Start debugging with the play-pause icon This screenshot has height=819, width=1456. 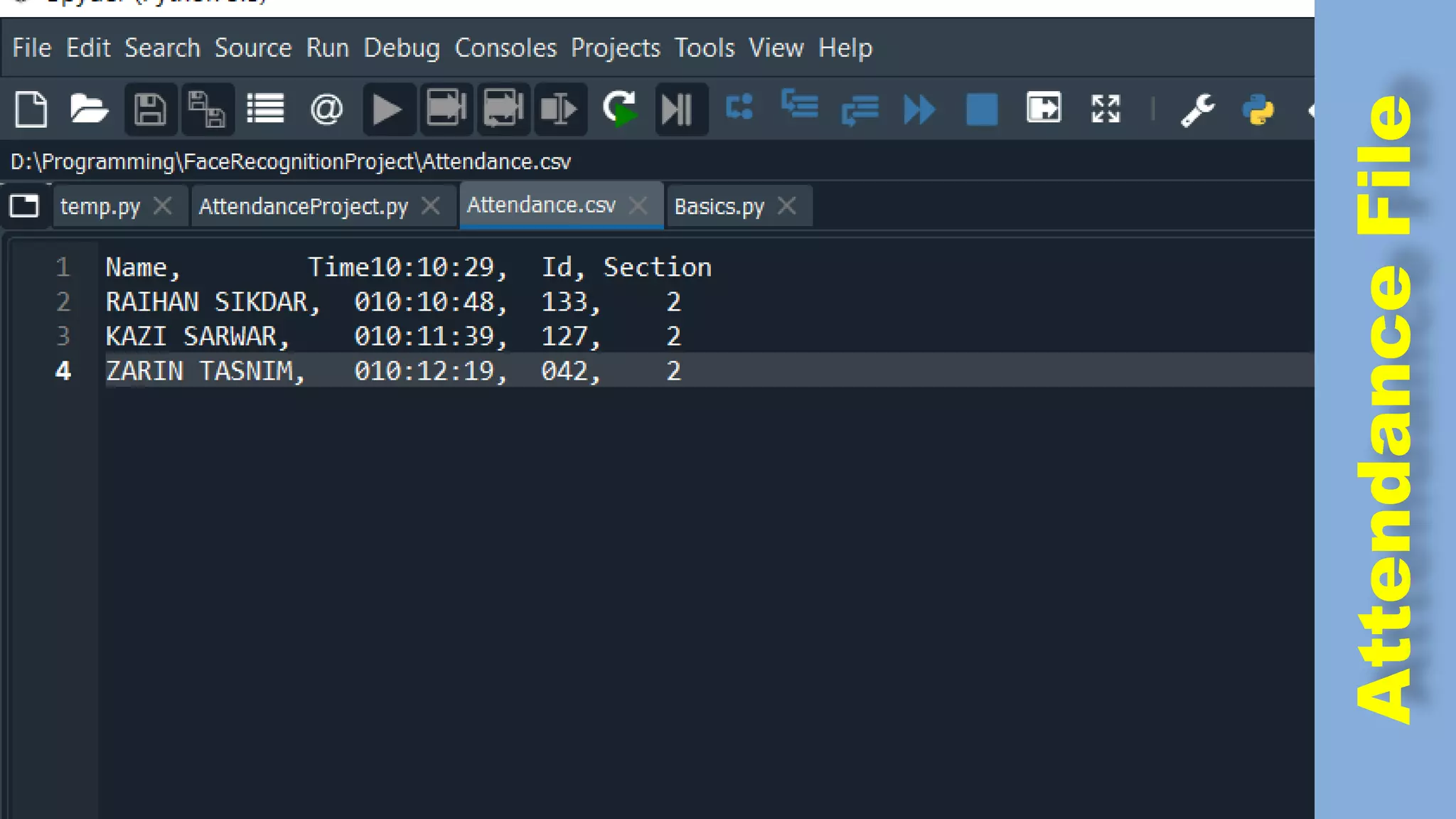pos(681,109)
